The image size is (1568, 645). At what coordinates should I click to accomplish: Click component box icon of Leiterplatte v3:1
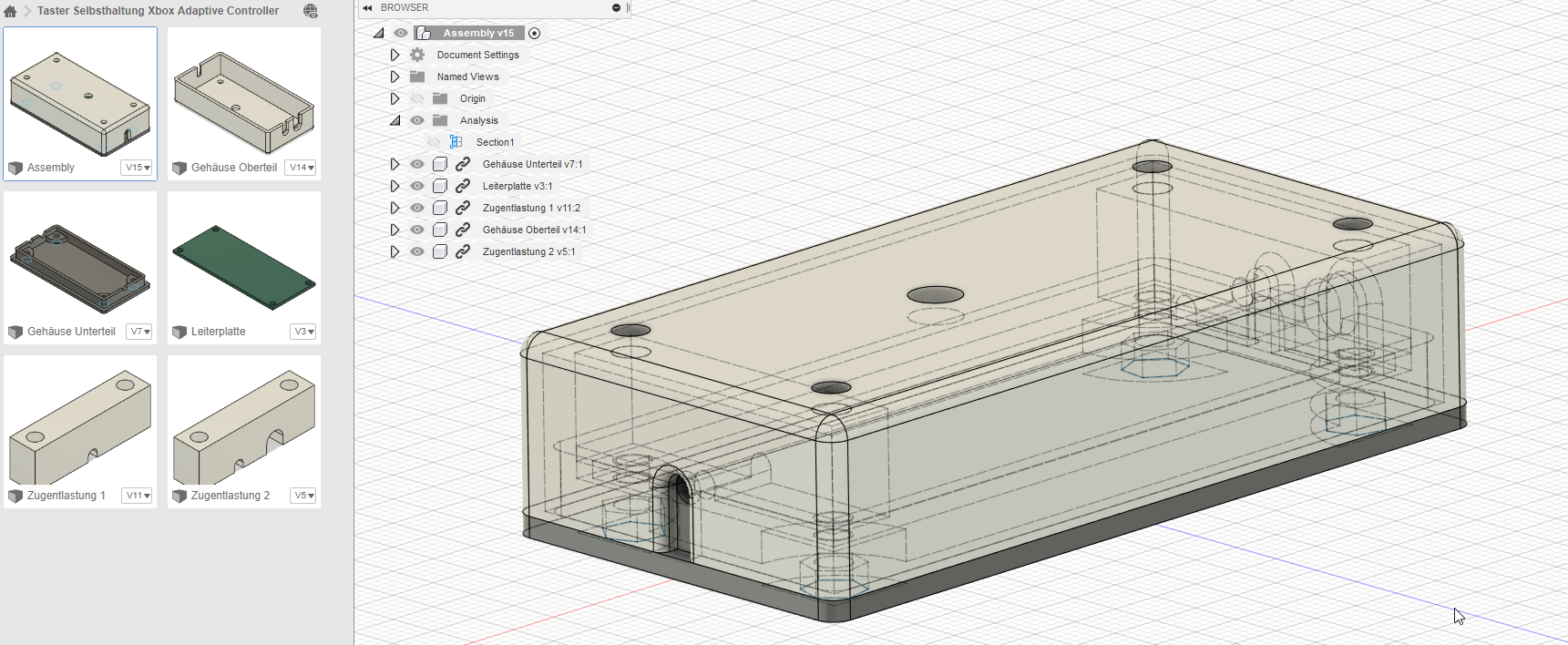(x=440, y=186)
